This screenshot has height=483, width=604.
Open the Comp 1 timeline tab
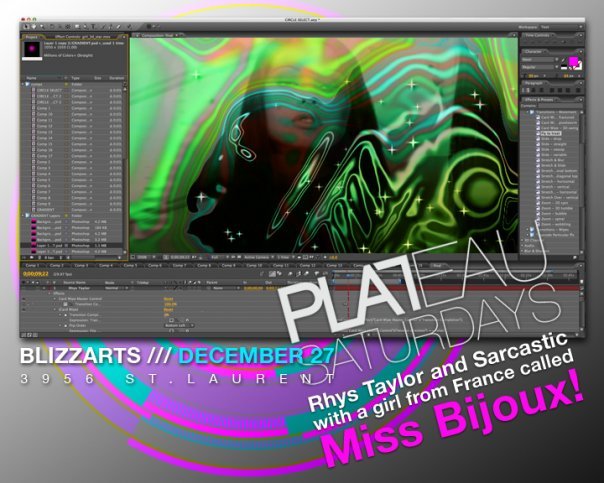[32, 265]
